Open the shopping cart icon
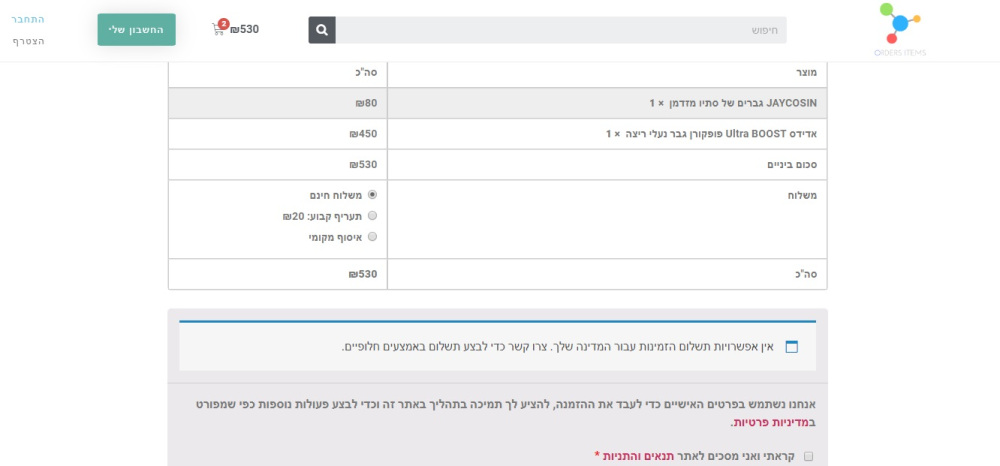1000x466 pixels. 217,31
